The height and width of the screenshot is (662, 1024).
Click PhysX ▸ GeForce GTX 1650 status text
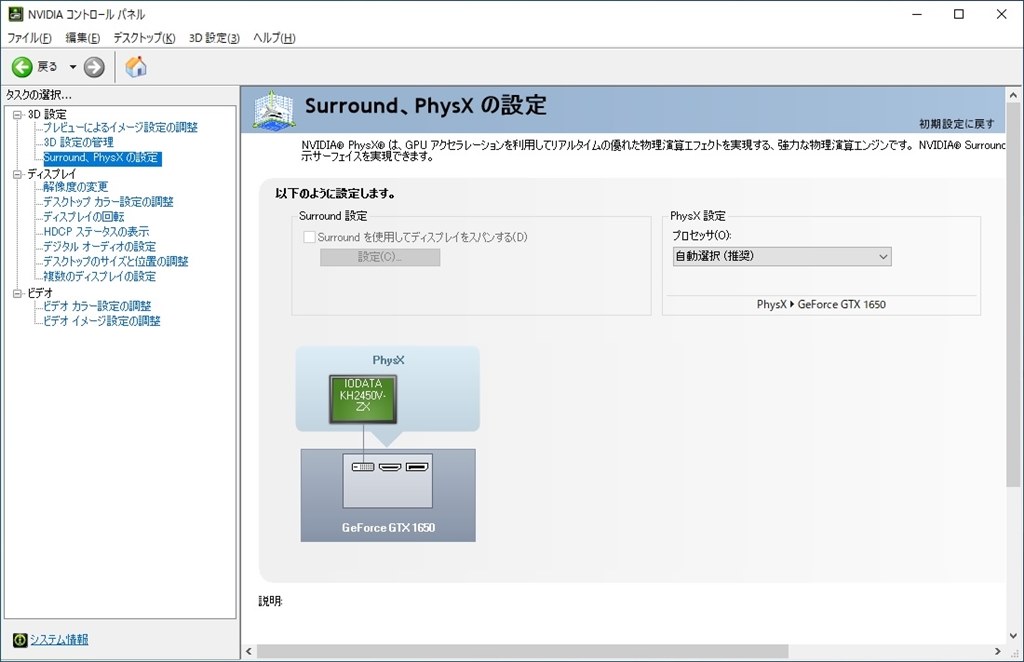point(821,304)
